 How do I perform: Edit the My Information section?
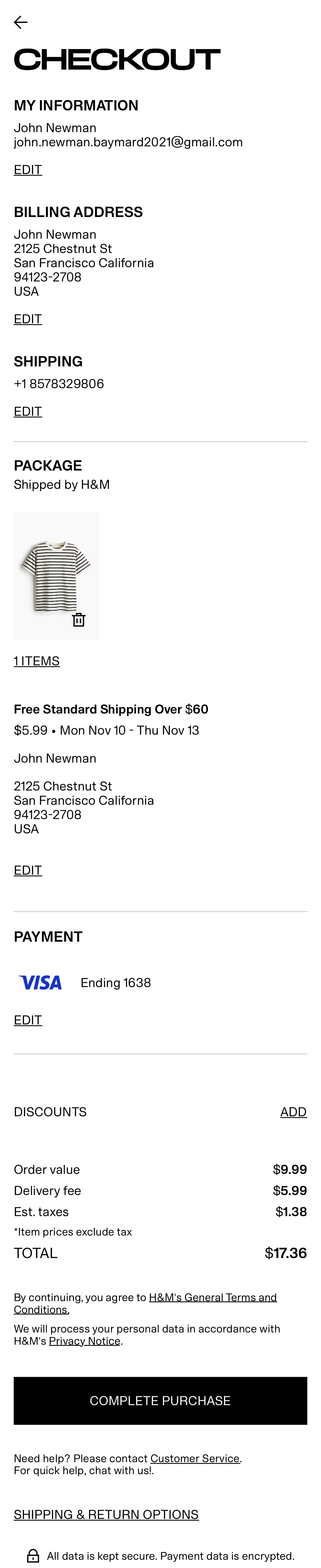point(28,170)
